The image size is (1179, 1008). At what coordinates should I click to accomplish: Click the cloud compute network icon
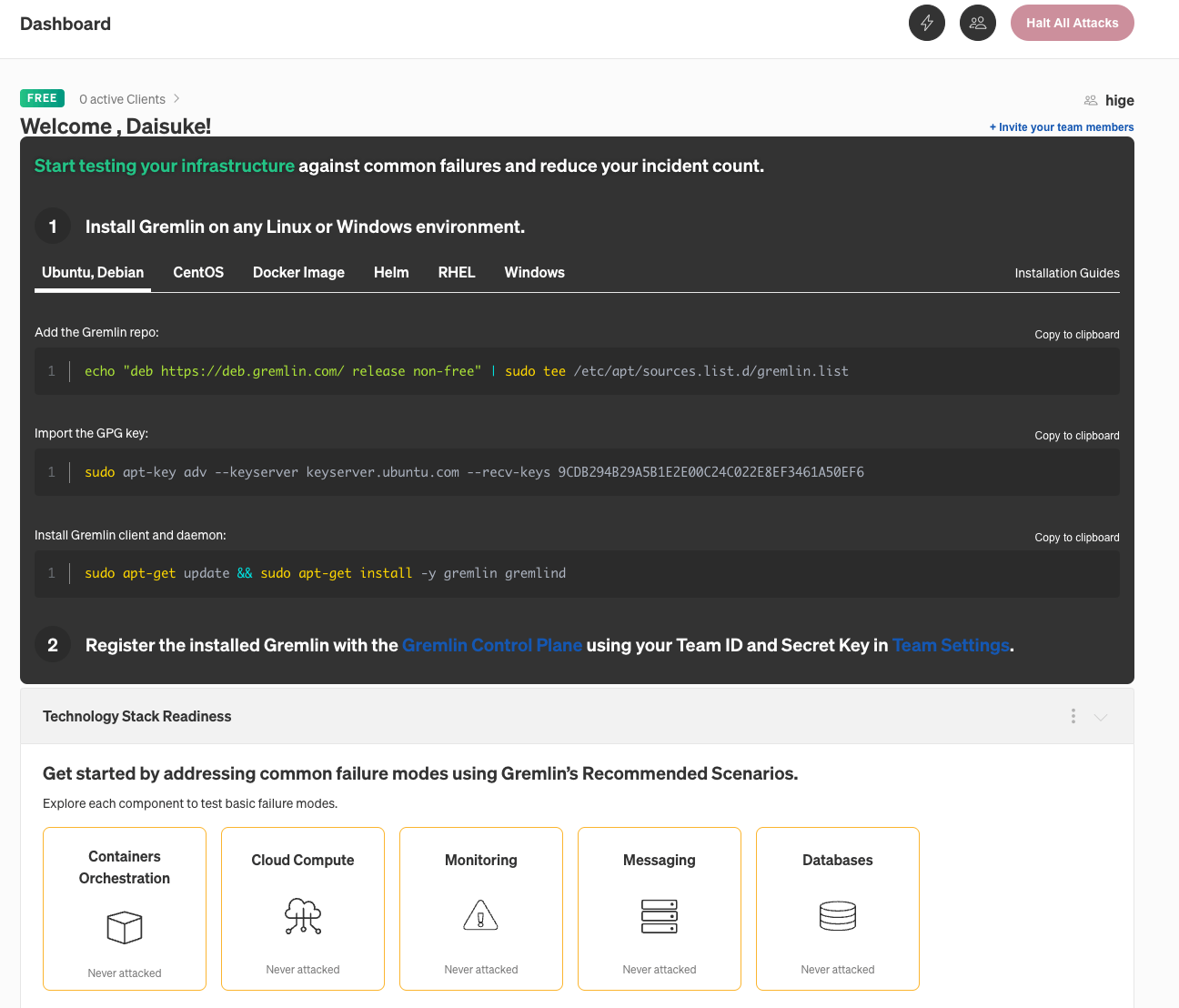303,916
